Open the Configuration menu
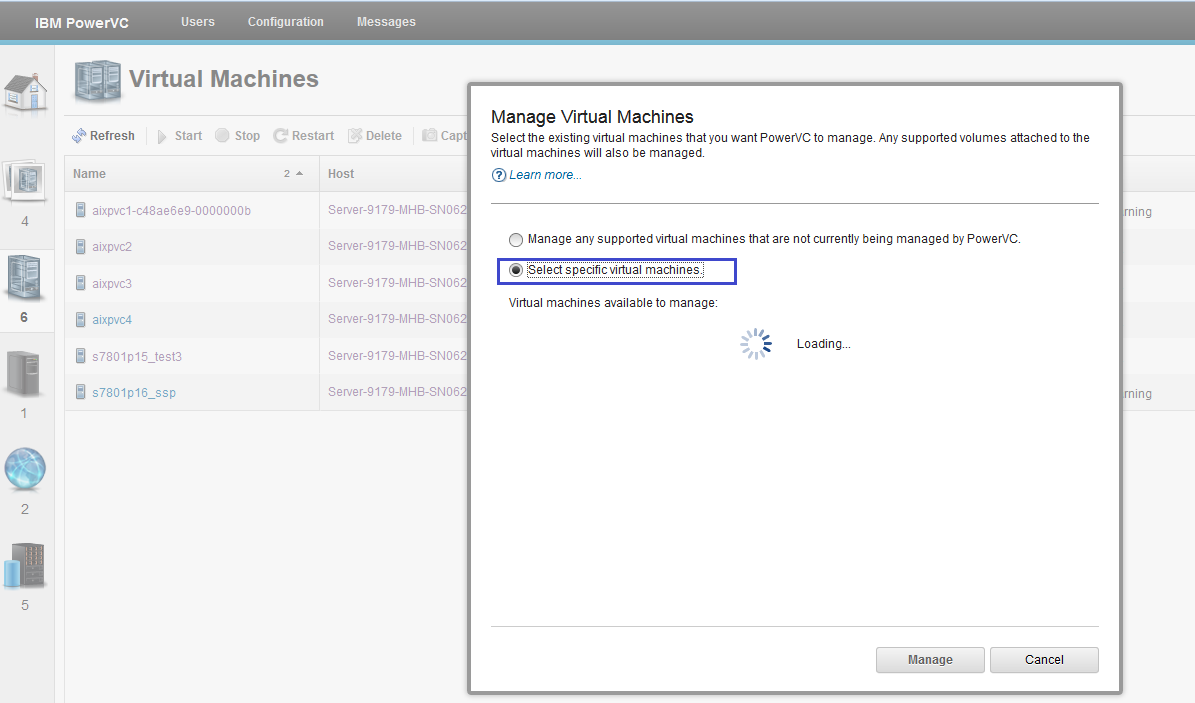Viewport: 1195px width, 703px height. (286, 22)
